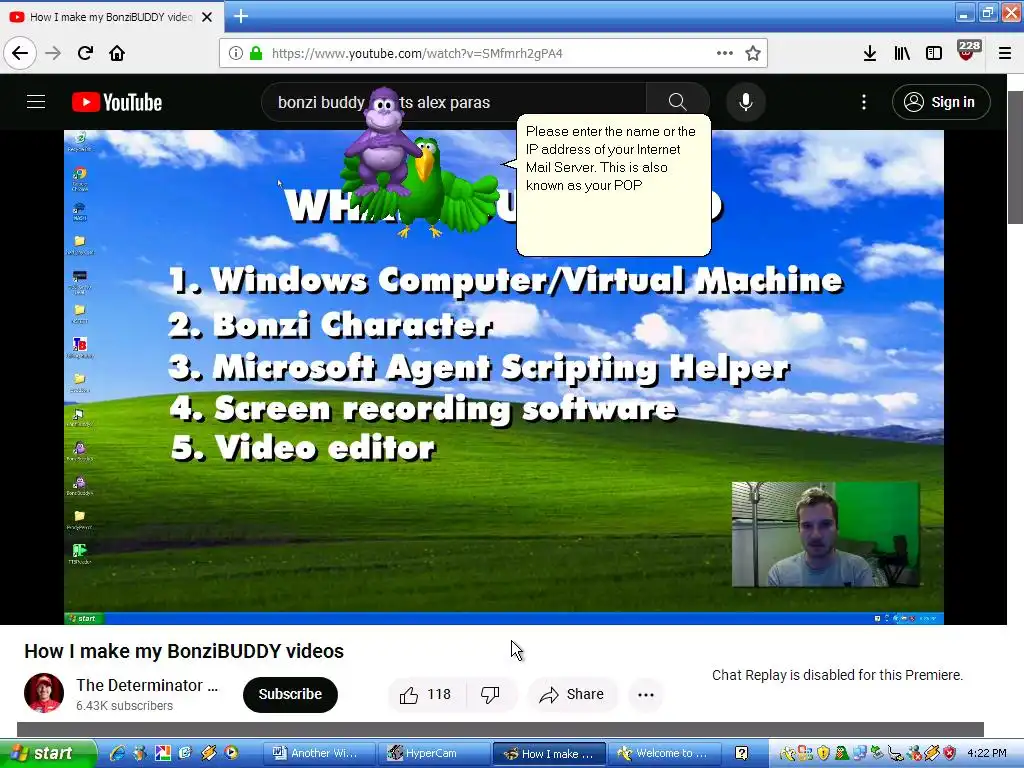Open YouTube settings three-dot menu
This screenshot has width=1024, height=768.
(863, 102)
